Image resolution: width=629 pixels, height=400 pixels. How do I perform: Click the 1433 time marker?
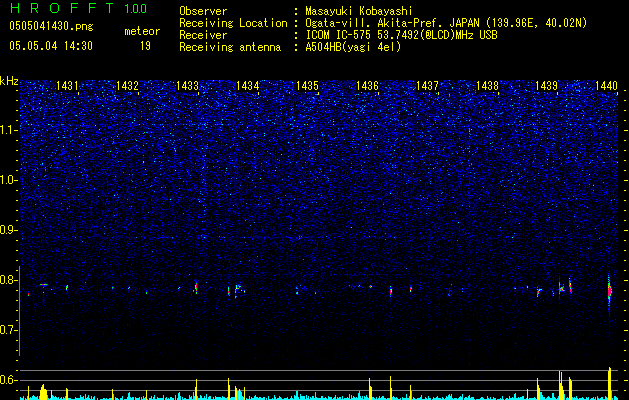tap(187, 85)
